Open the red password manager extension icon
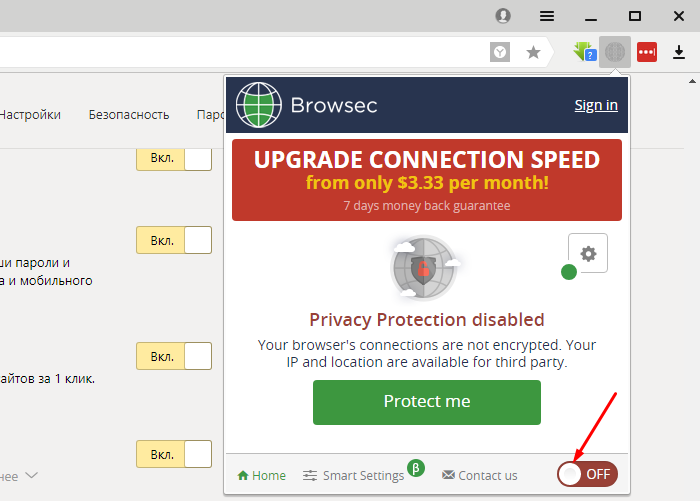Screen dimensions: 700x501 coord(646,52)
